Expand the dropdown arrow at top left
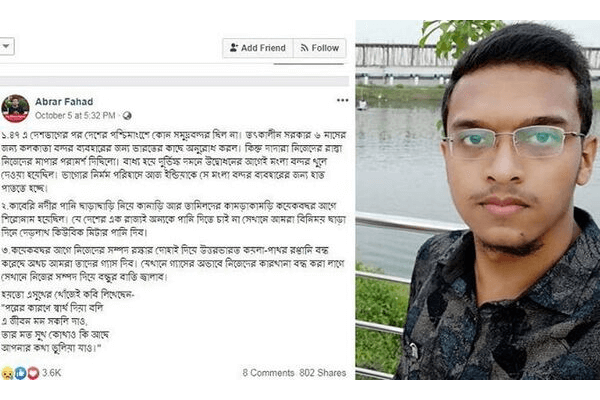Viewport: 600px width, 400px height. [x=7, y=46]
